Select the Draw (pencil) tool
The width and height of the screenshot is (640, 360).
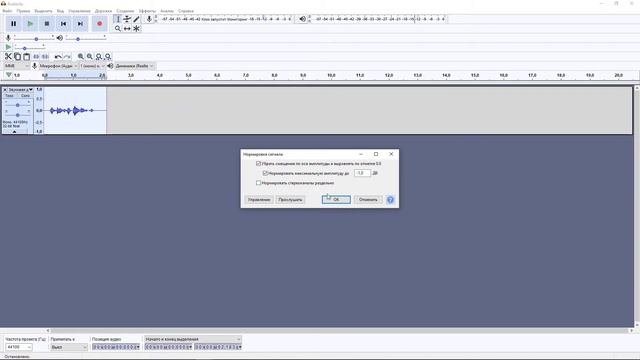[136, 19]
